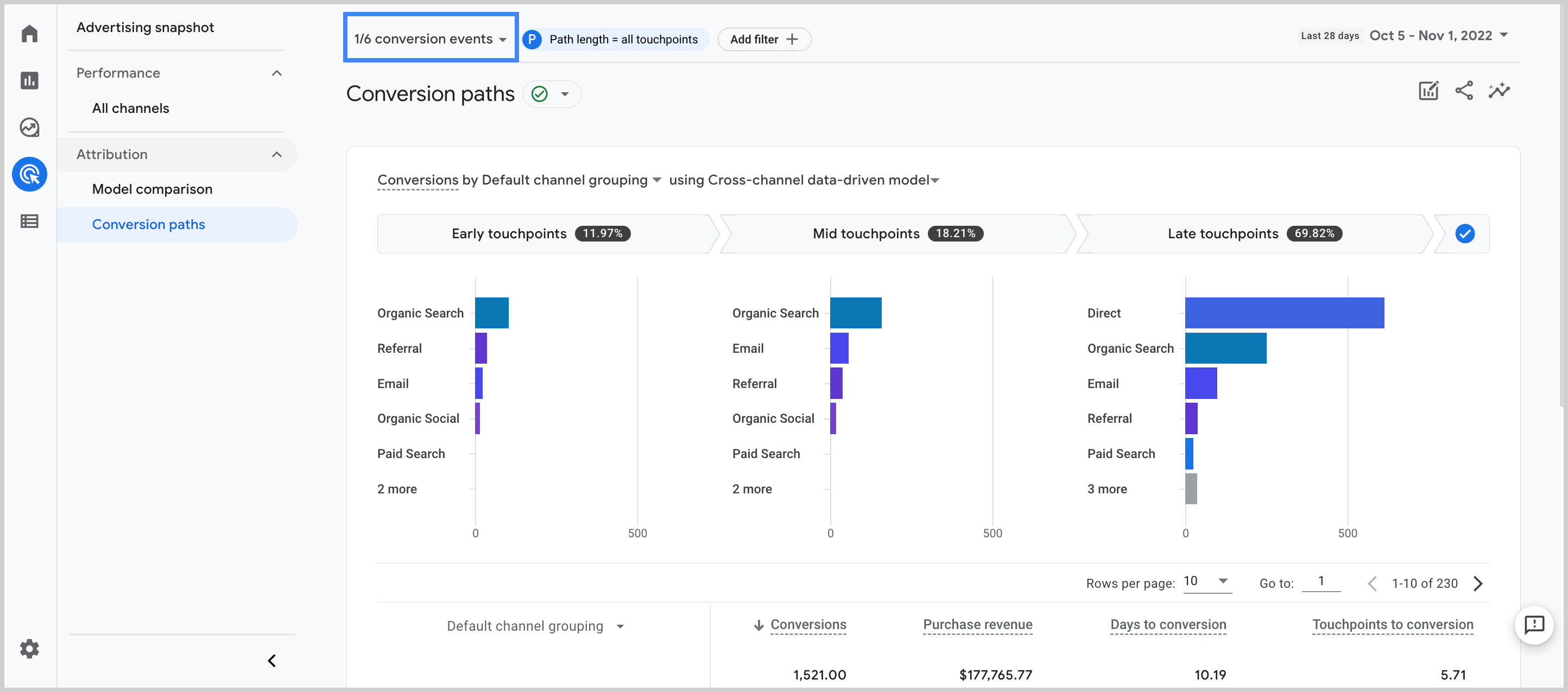Click the Share this report icon
Viewport: 1568px width, 692px height.
coord(1464,91)
